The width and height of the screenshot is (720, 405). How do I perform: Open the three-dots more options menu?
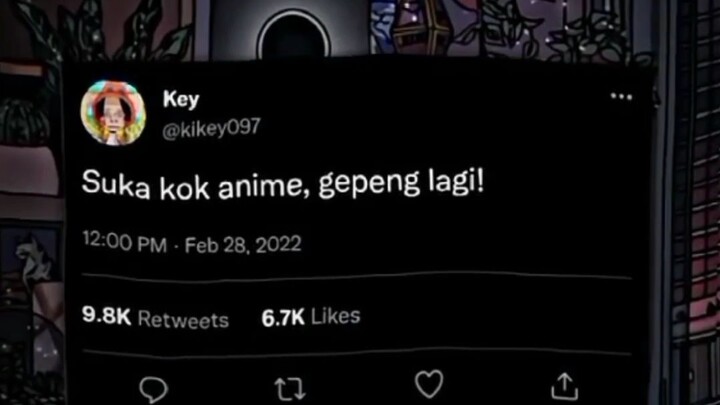[621, 96]
